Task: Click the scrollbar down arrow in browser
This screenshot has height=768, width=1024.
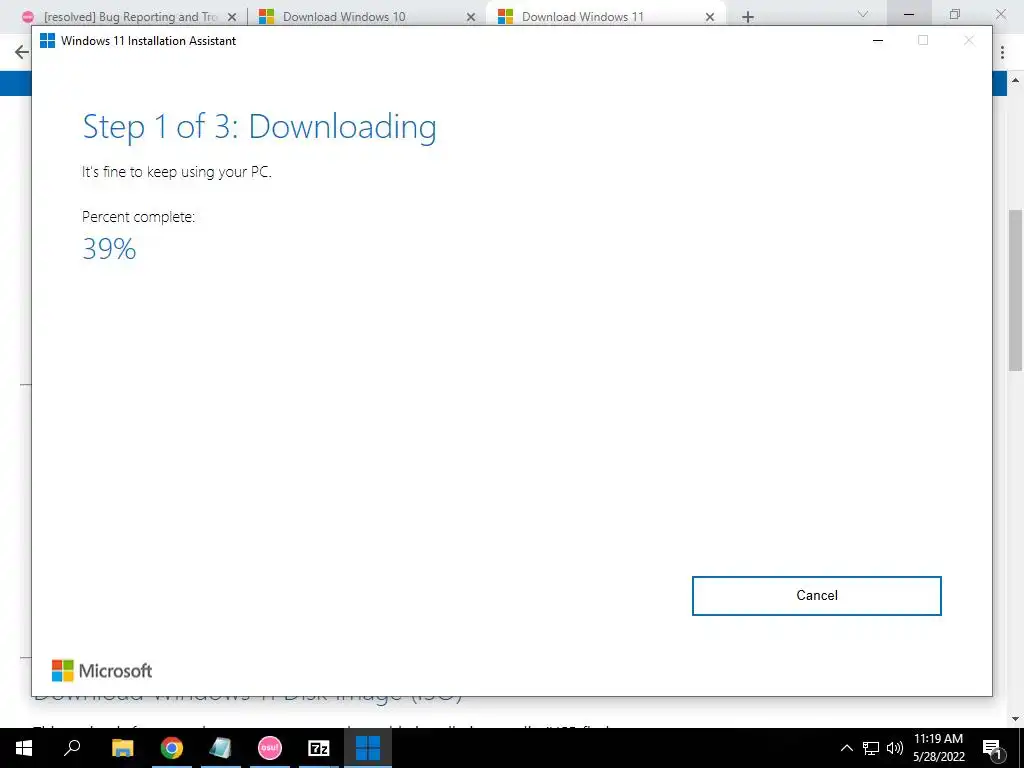Action: tap(1016, 720)
